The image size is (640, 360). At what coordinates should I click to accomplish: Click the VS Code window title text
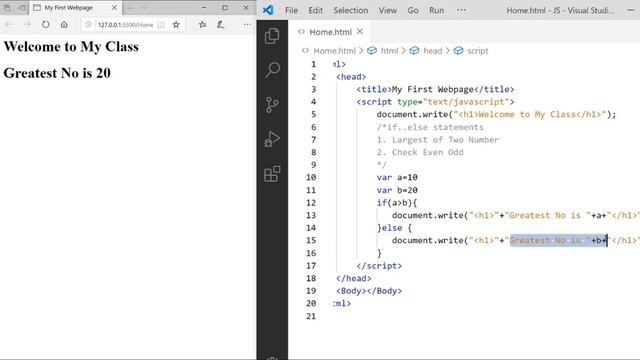click(560, 10)
